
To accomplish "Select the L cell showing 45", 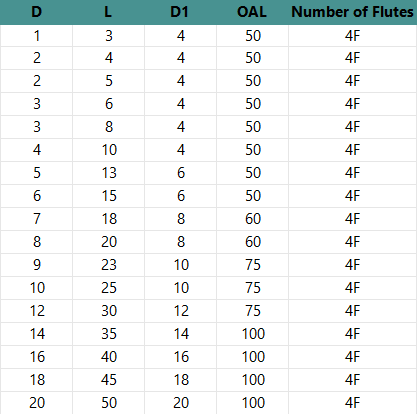I will (108, 380).
